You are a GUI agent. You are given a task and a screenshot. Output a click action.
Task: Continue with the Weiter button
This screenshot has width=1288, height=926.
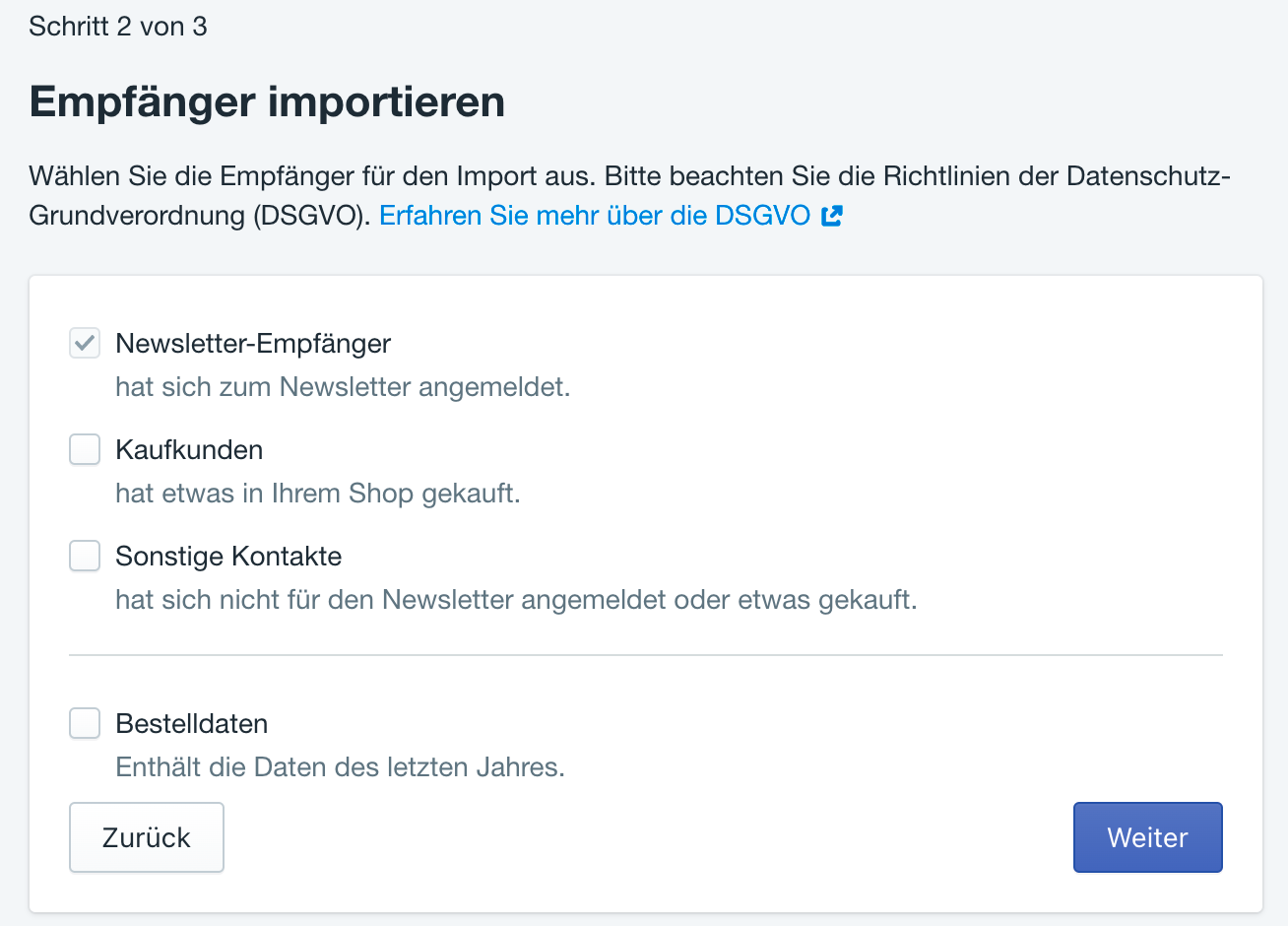click(x=1147, y=837)
